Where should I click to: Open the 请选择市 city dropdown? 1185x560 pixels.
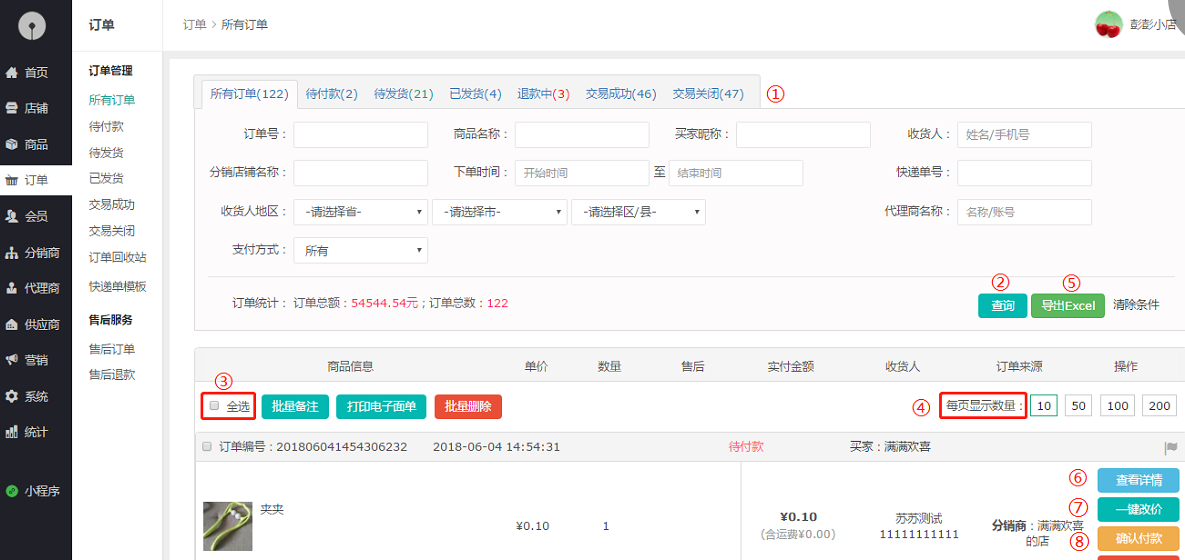pyautogui.click(x=499, y=212)
